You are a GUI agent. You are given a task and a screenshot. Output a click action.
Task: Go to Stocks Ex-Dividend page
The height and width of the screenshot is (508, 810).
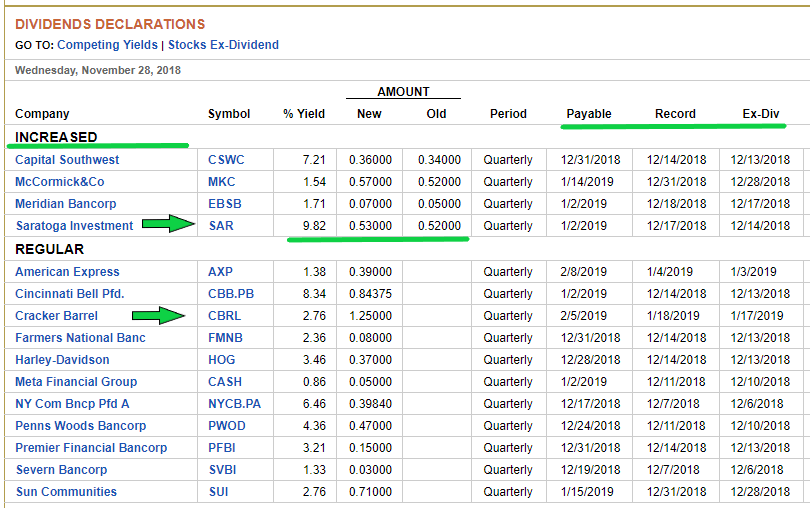223,45
